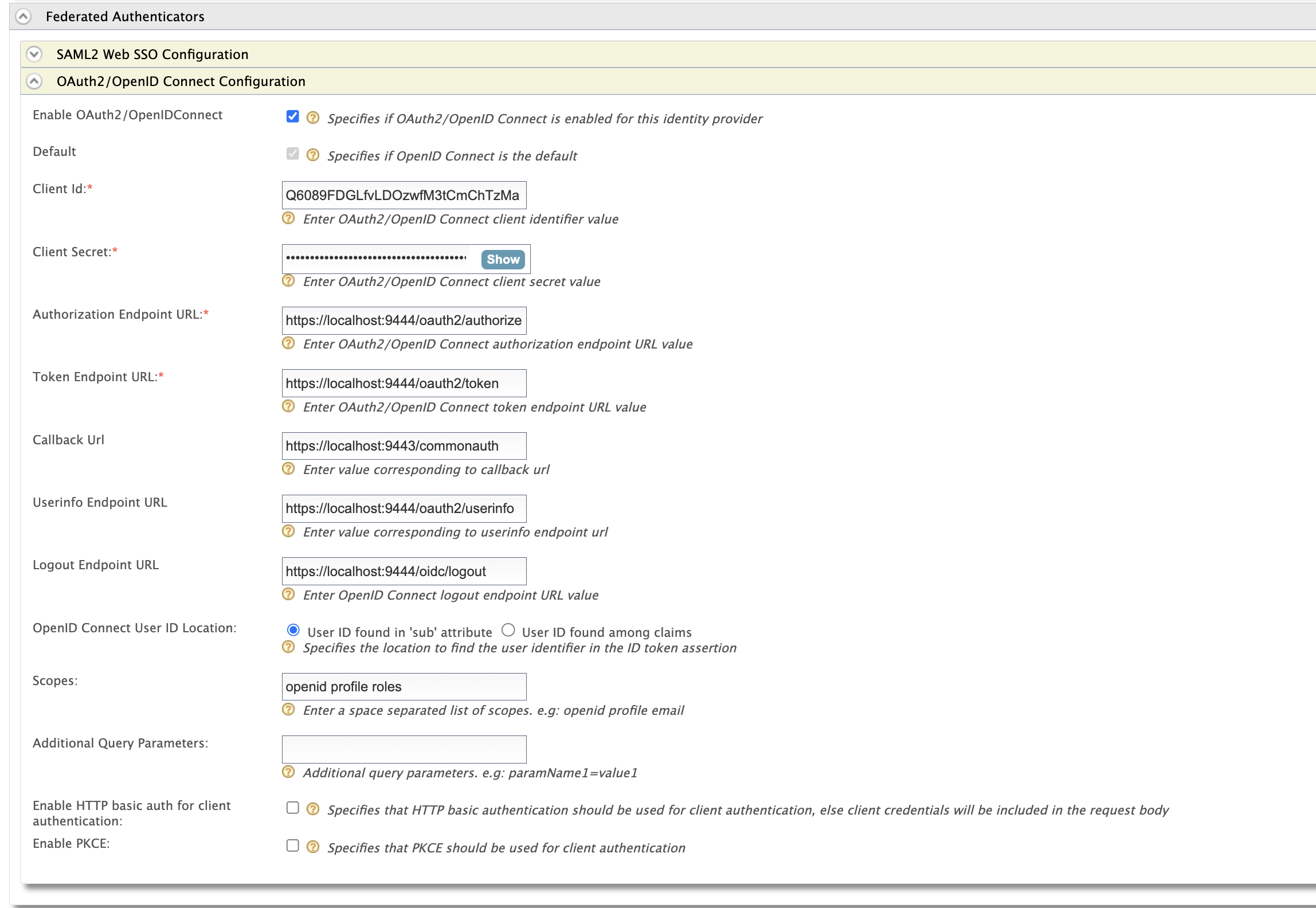Image resolution: width=1316 pixels, height=908 pixels.
Task: Click the help icon beside Token Endpoint URL
Action: pos(289,406)
